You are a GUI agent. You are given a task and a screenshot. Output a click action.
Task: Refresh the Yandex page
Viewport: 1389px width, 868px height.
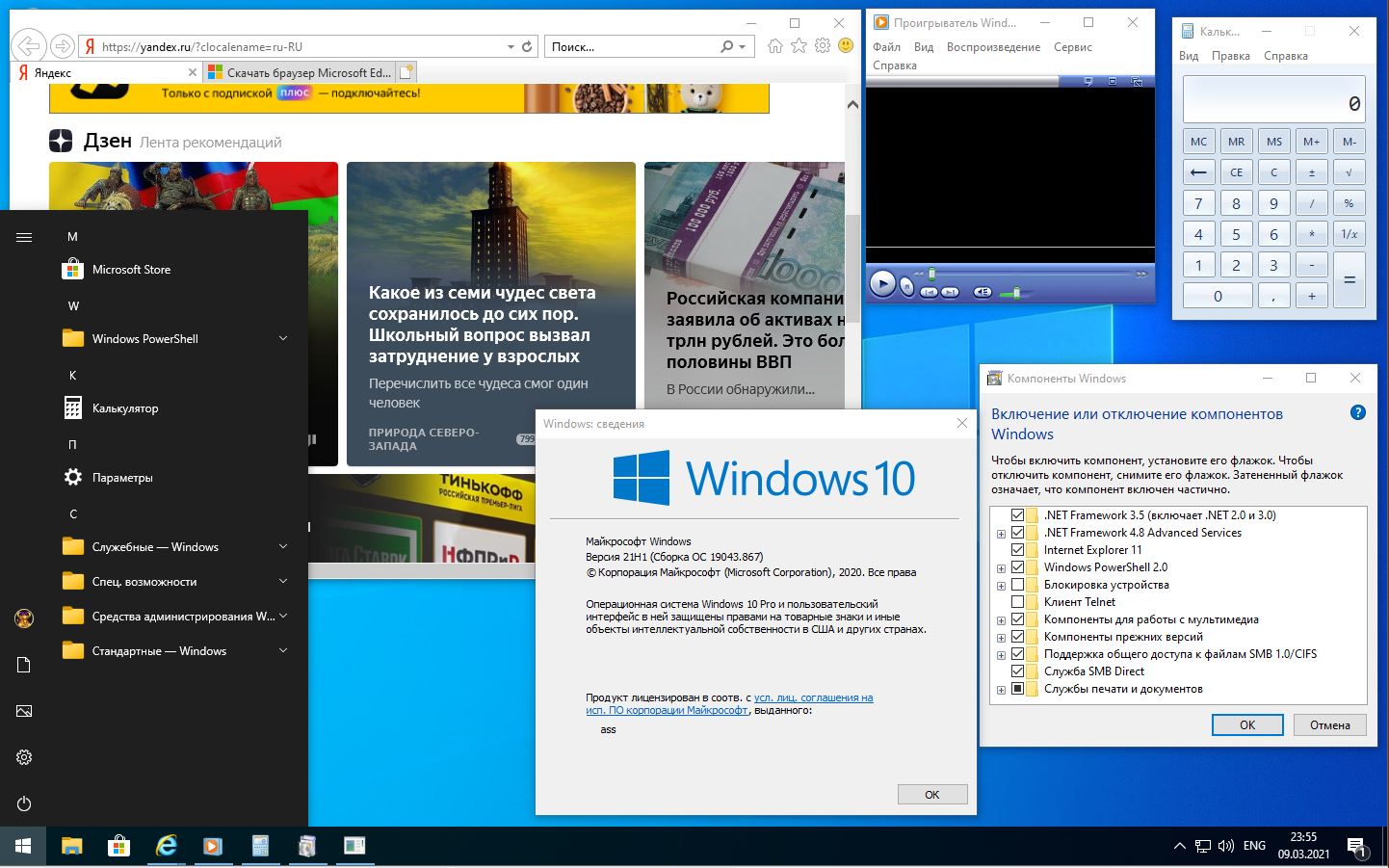click(527, 46)
